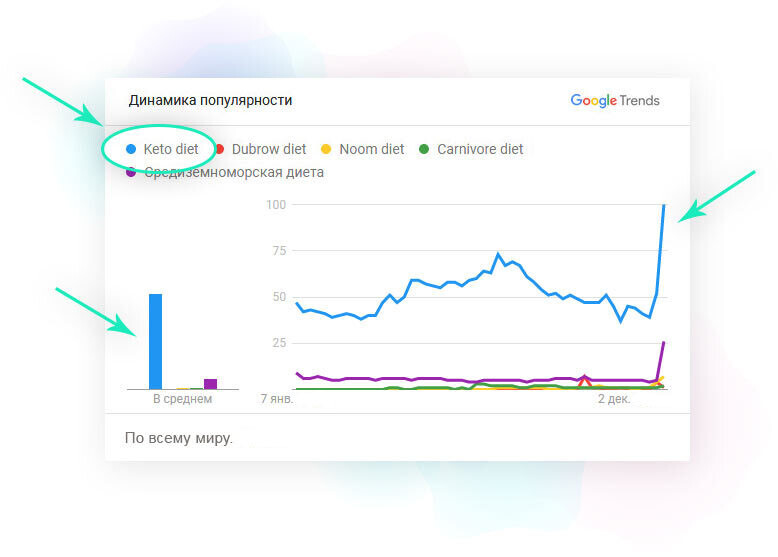Click the purple Средиземноморская диета legend dot
Image resolution: width=778 pixels, height=557 pixels.
tap(131, 172)
